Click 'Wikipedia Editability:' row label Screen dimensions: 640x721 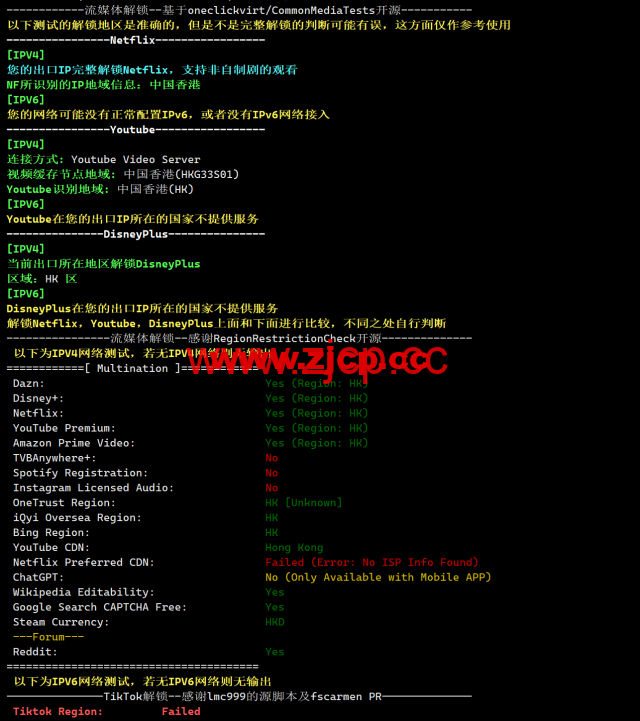coord(84,592)
